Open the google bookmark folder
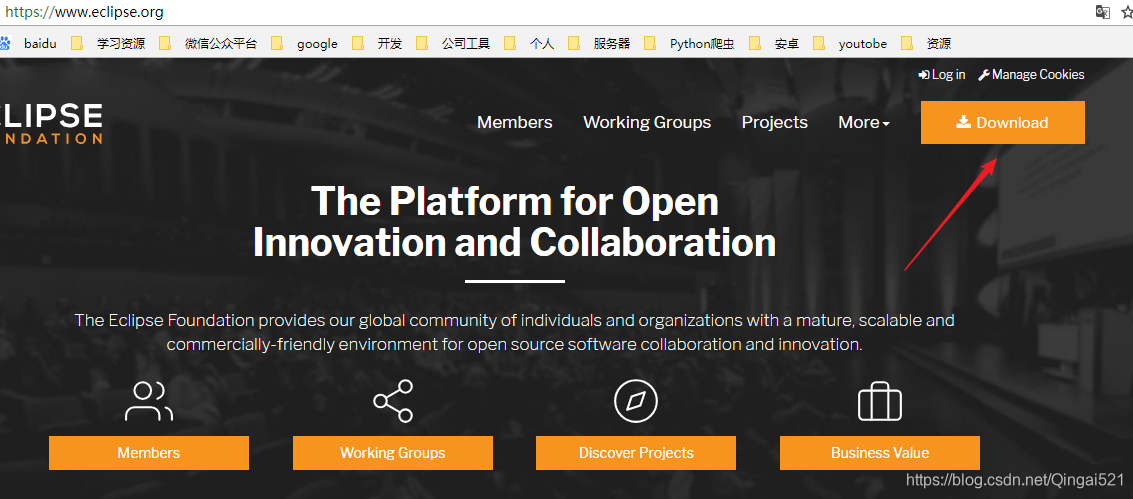1133x499 pixels. tap(304, 43)
